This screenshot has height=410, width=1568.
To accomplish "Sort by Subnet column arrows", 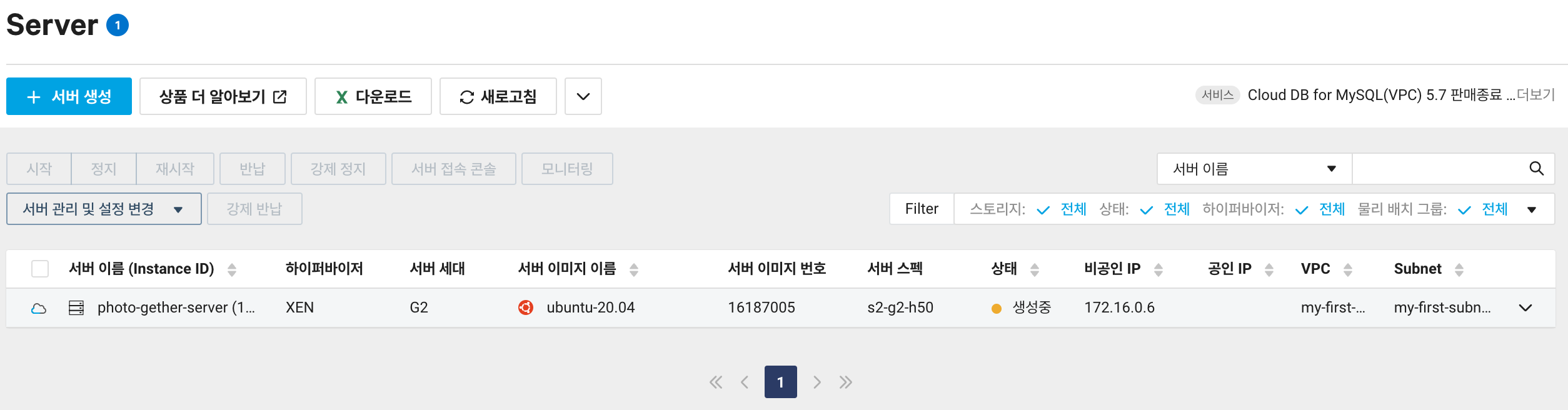I will click(1459, 269).
